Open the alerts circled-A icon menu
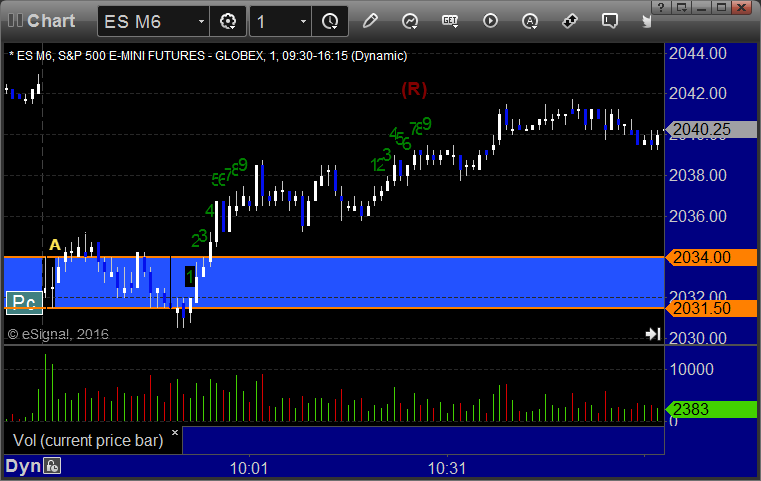This screenshot has width=761, height=481. click(x=530, y=21)
